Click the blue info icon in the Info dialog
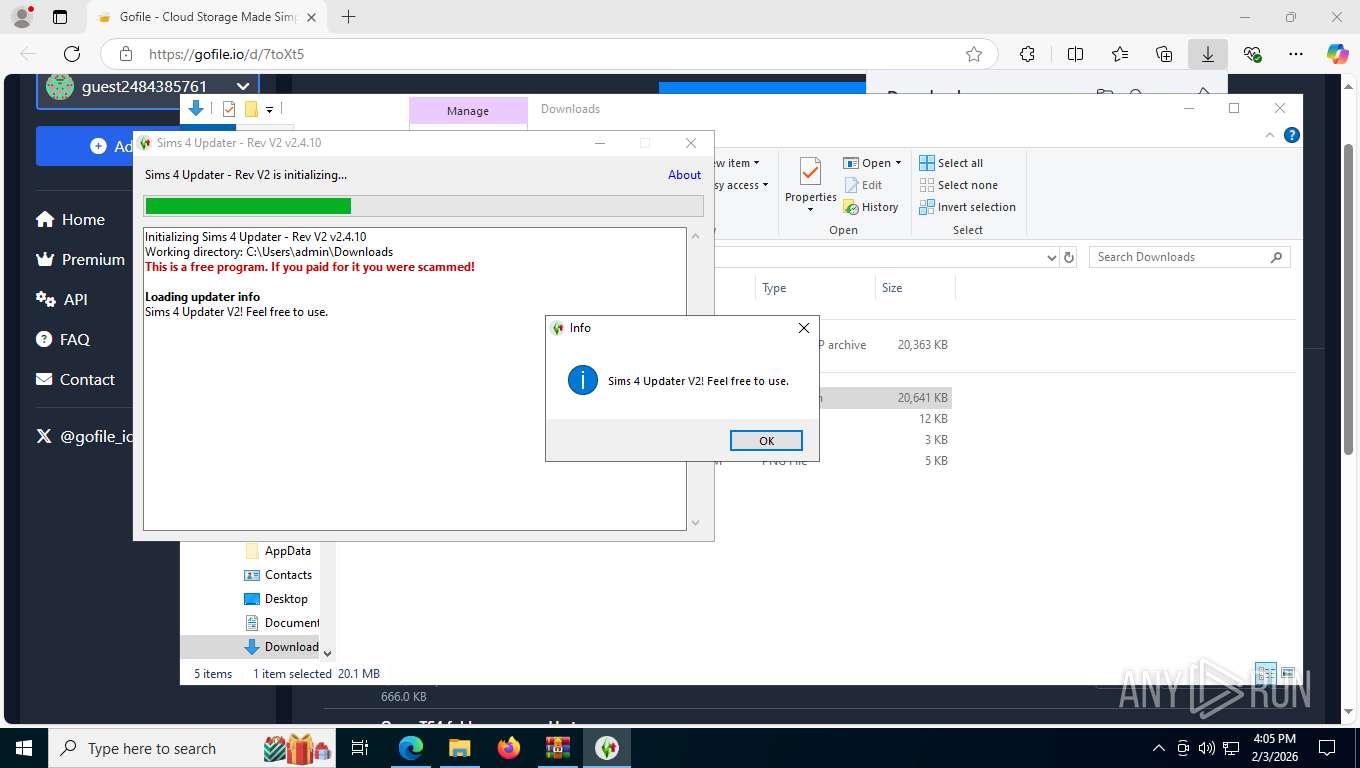 (x=582, y=380)
